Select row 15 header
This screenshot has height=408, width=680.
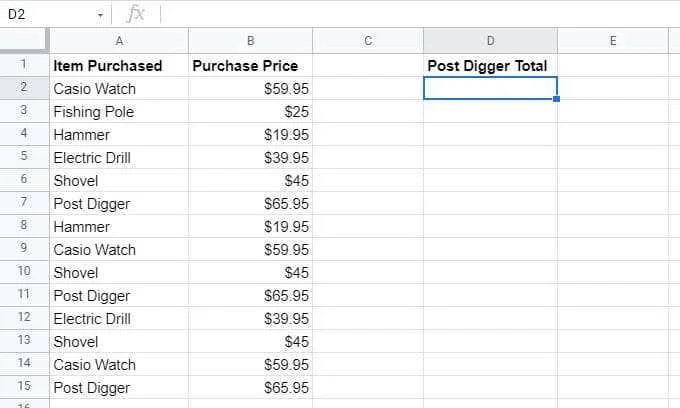(x=24, y=386)
